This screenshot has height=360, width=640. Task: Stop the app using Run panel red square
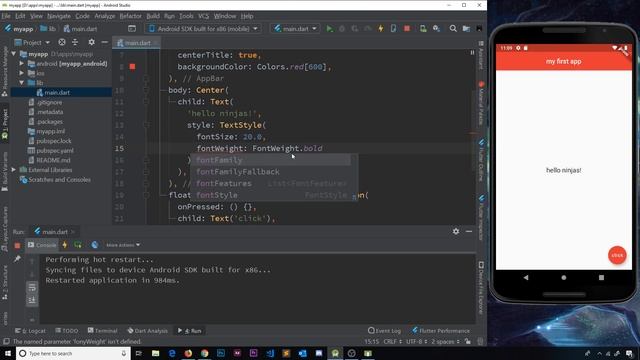[x=17, y=245]
